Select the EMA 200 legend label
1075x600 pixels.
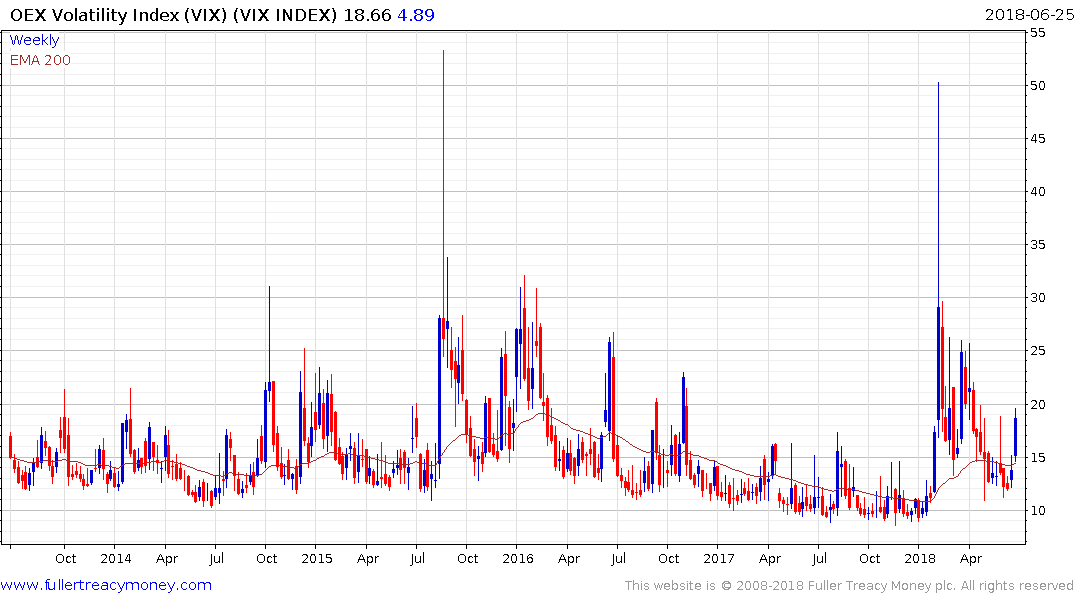click(x=40, y=60)
